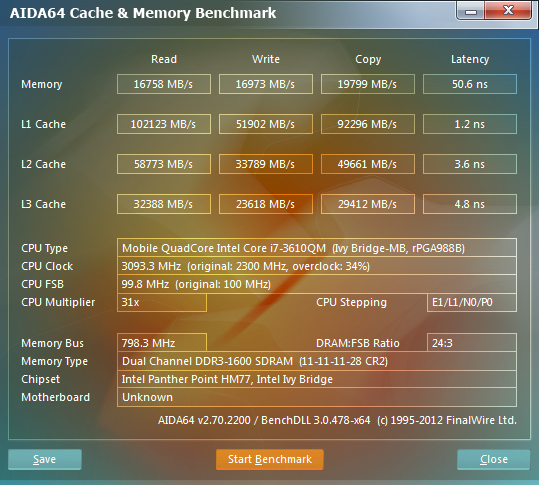Viewport: 539px width, 485px height.
Task: Select the CPU Multiplier 31x field
Action: 162,302
